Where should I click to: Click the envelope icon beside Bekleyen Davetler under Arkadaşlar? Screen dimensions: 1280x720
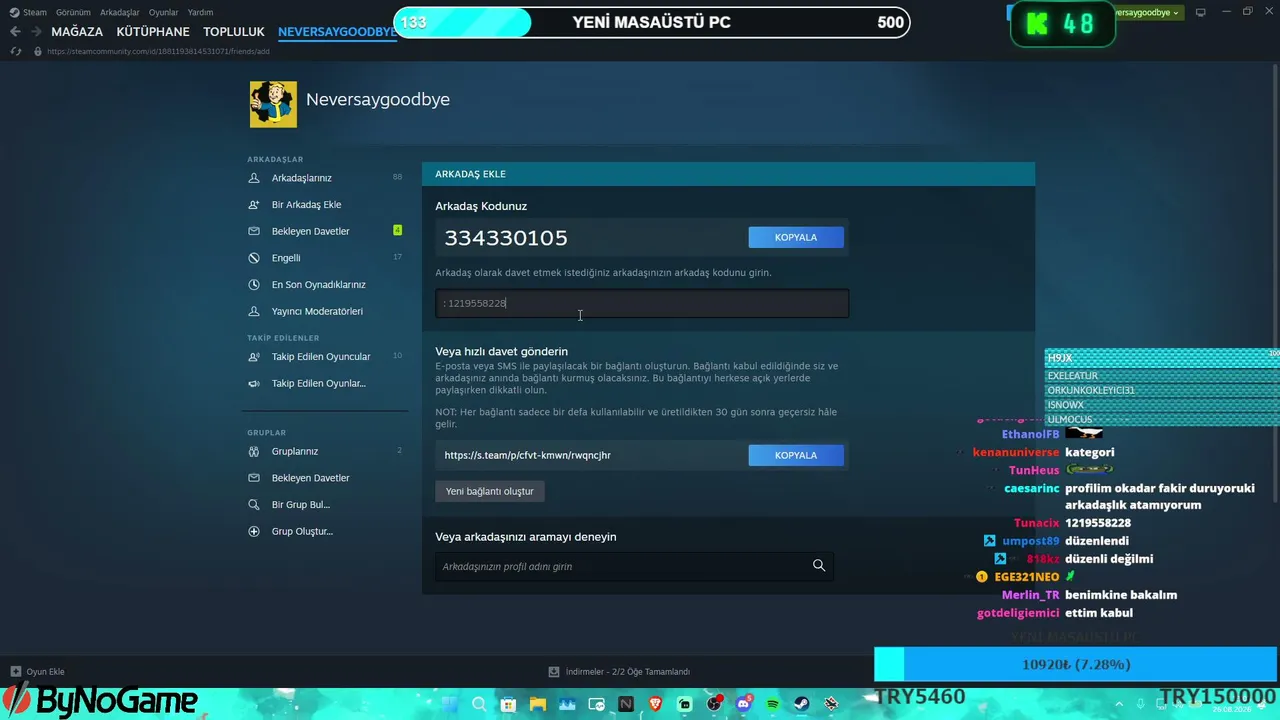tap(253, 231)
